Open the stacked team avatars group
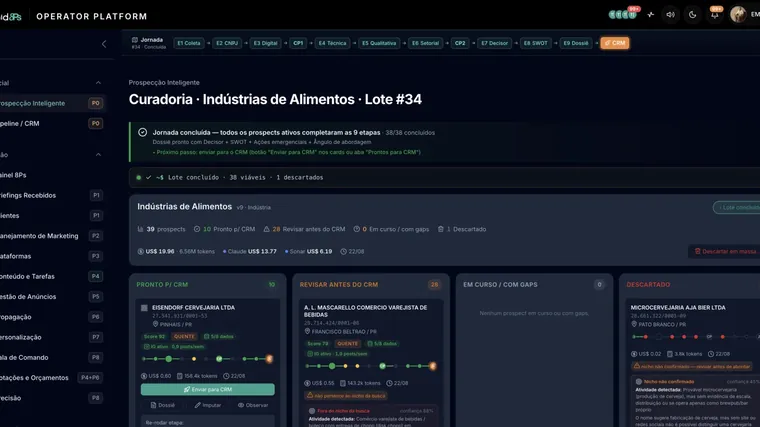 (622, 15)
